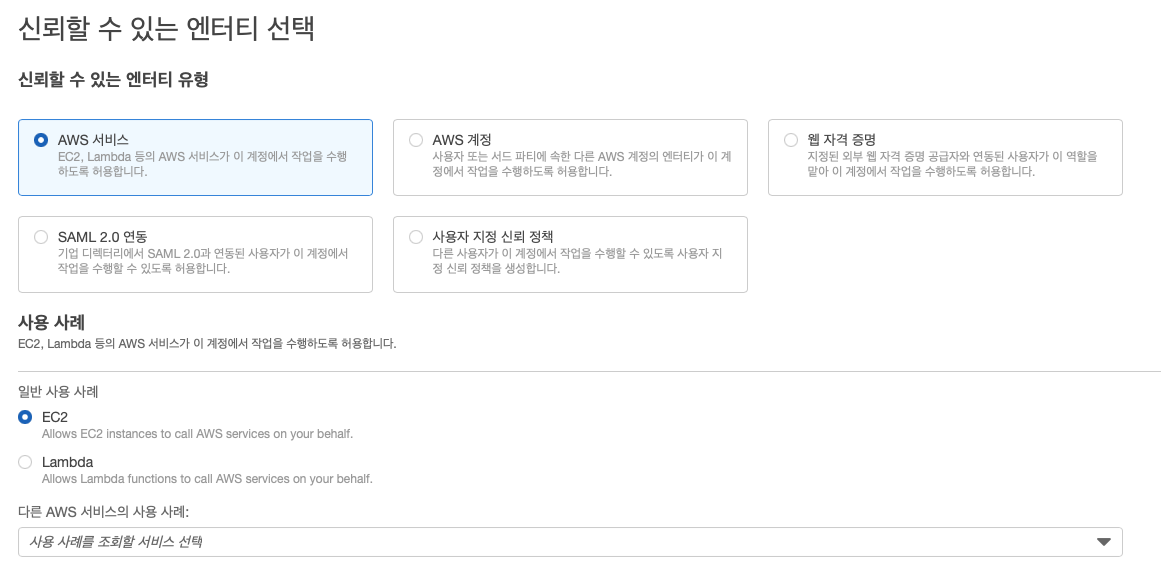Click the EC2 option label
Image resolution: width=1161 pixels, height=577 pixels.
coord(55,417)
